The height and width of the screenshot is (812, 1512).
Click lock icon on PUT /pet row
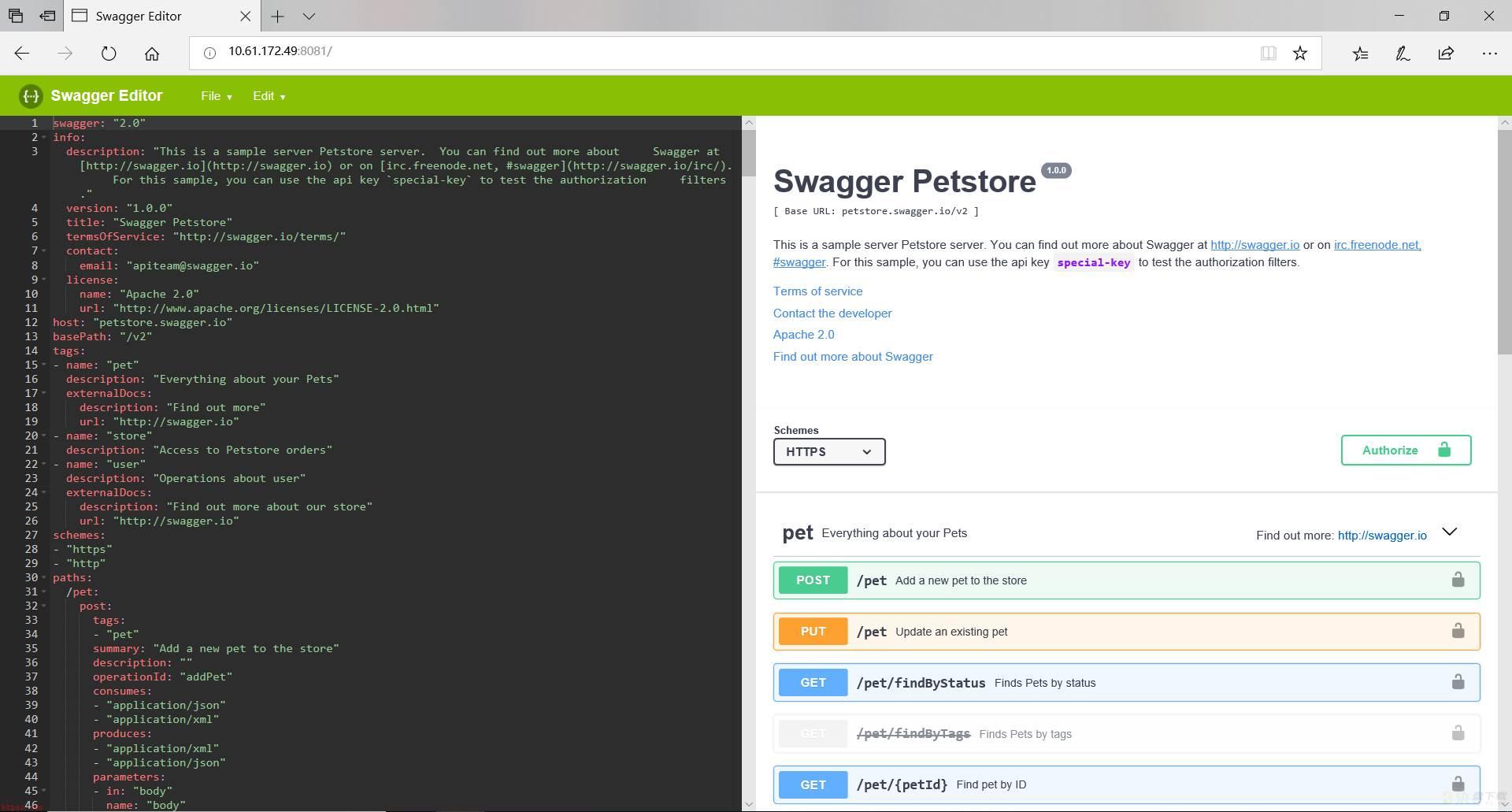(1458, 631)
